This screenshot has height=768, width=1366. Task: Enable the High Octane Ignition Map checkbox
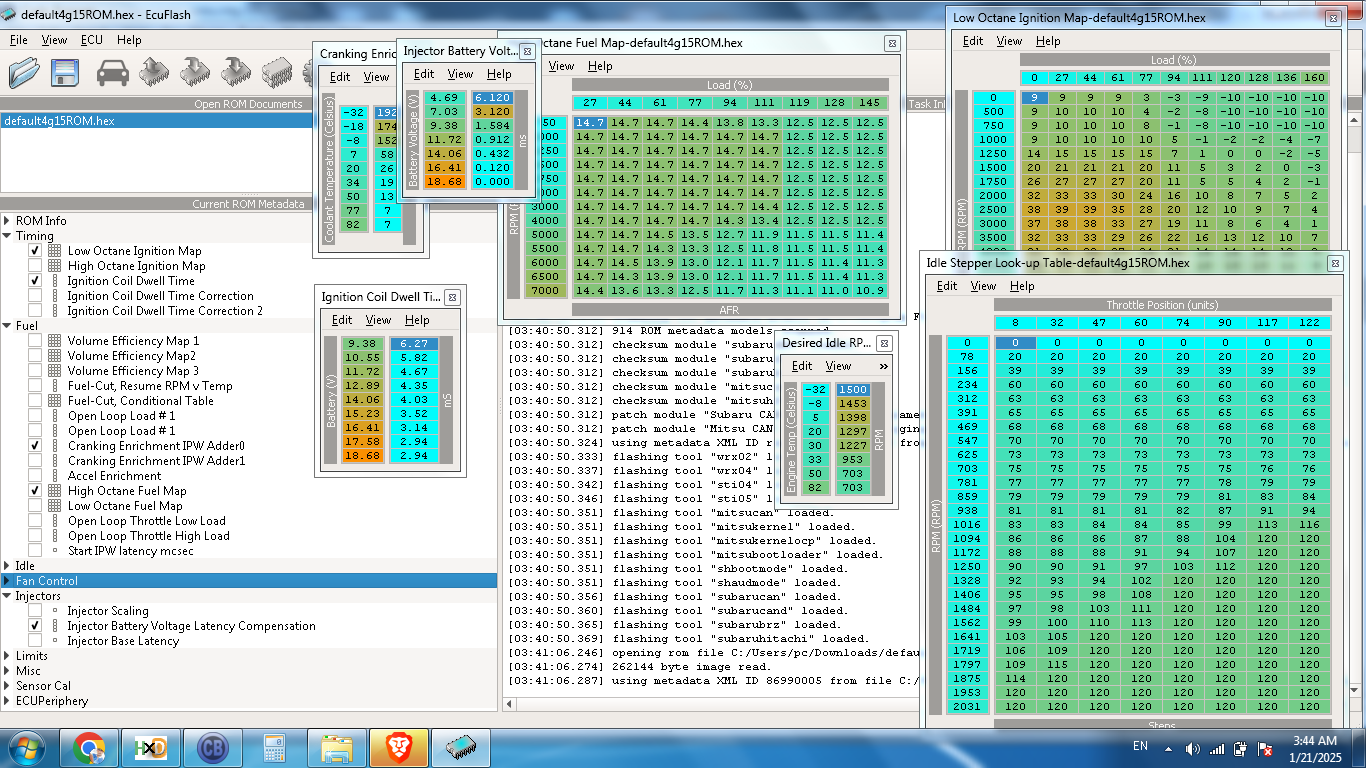[x=35, y=266]
